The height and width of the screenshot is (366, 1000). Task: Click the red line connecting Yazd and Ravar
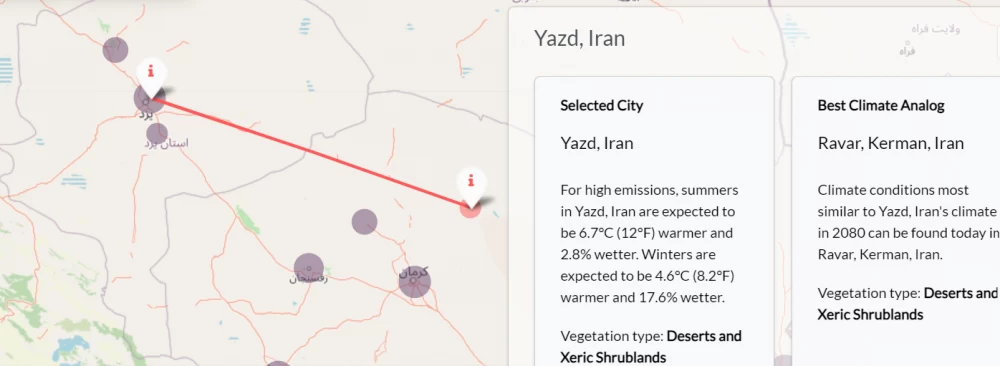pos(311,153)
